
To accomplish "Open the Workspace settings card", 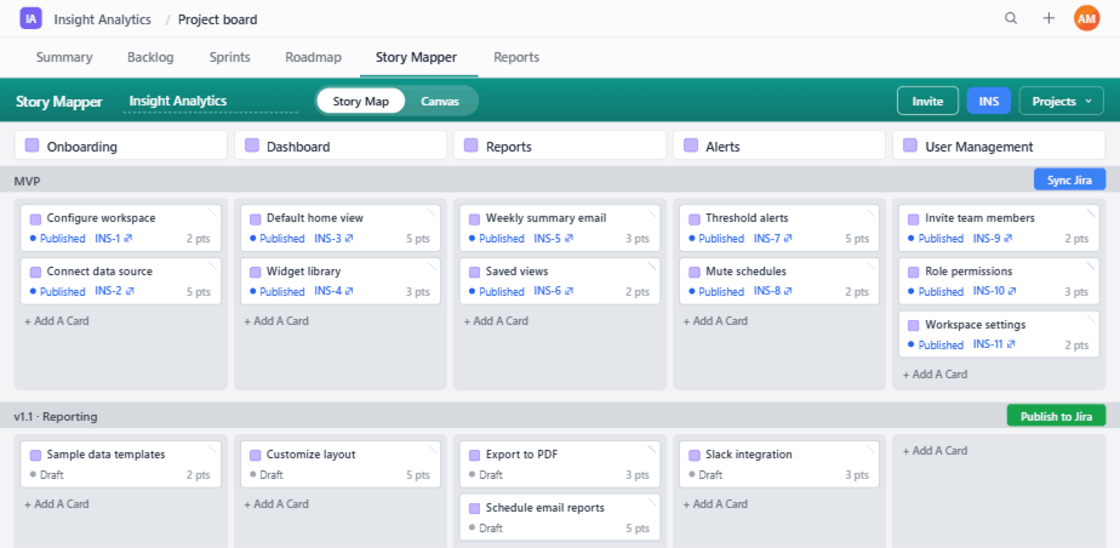I will [x=999, y=334].
